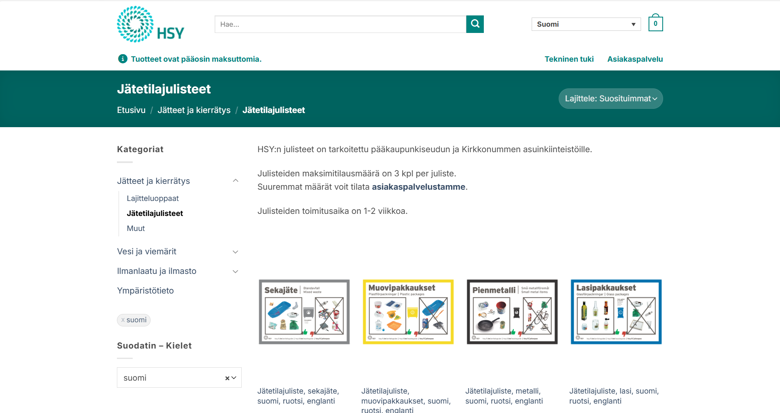Open Ilmanlaatu ja ilmasto category link
Viewport: 780px width, 413px height.
click(x=156, y=271)
